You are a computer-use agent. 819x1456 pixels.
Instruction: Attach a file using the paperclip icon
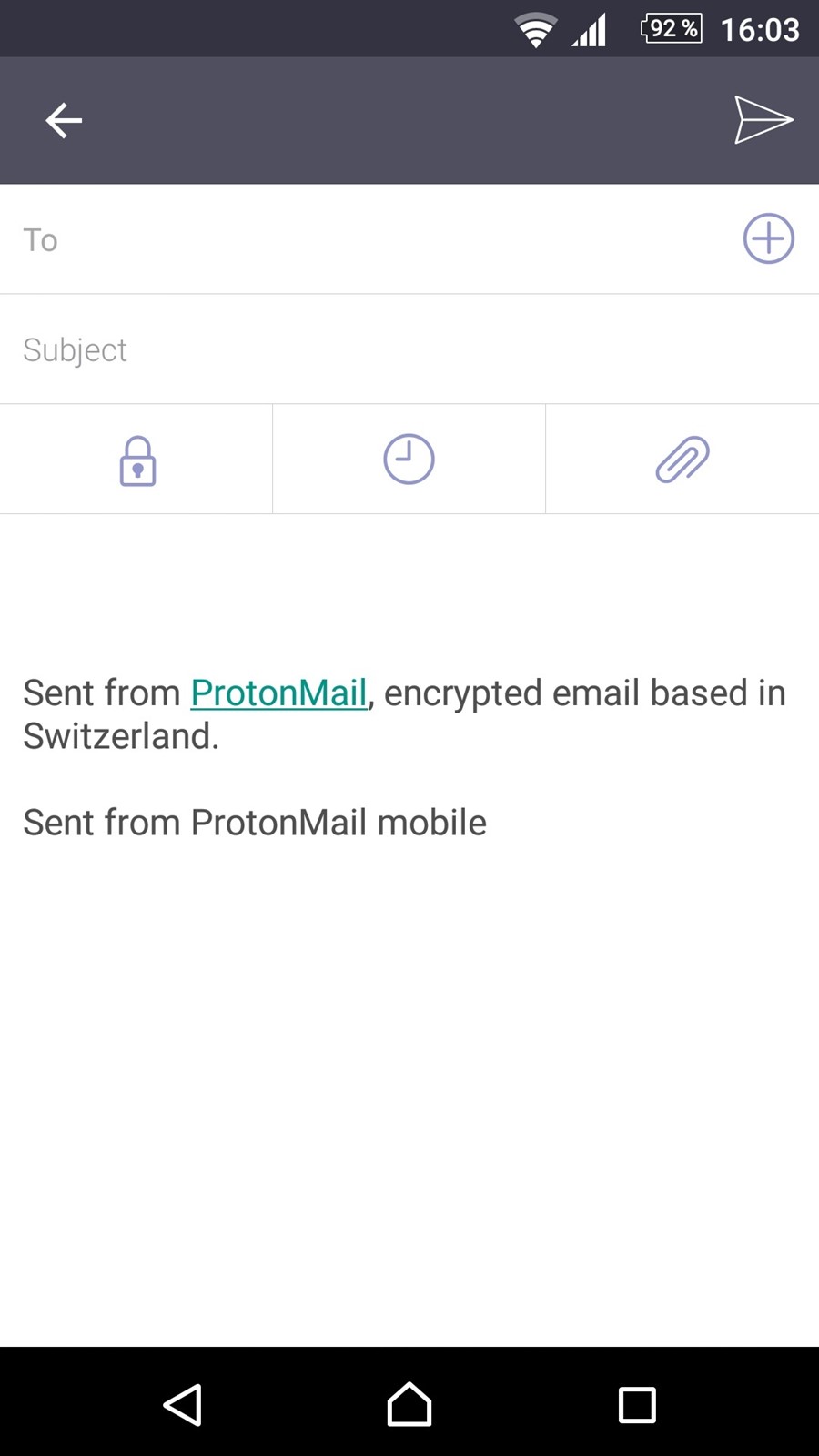pyautogui.click(x=682, y=459)
